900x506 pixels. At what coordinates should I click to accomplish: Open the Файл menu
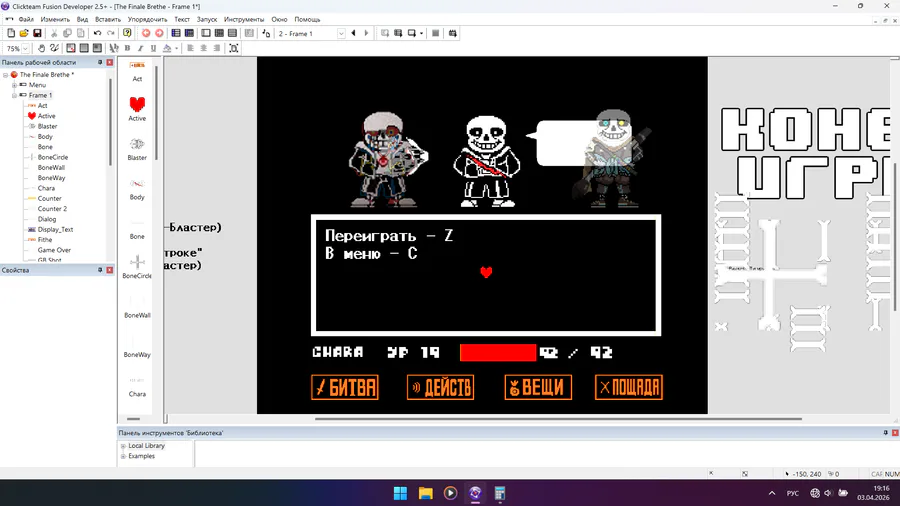pos(26,20)
